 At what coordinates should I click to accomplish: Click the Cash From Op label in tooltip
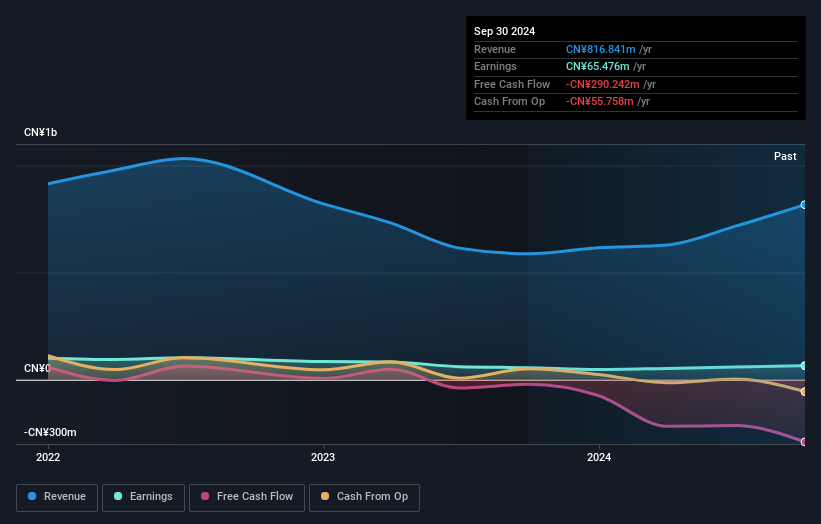point(509,102)
